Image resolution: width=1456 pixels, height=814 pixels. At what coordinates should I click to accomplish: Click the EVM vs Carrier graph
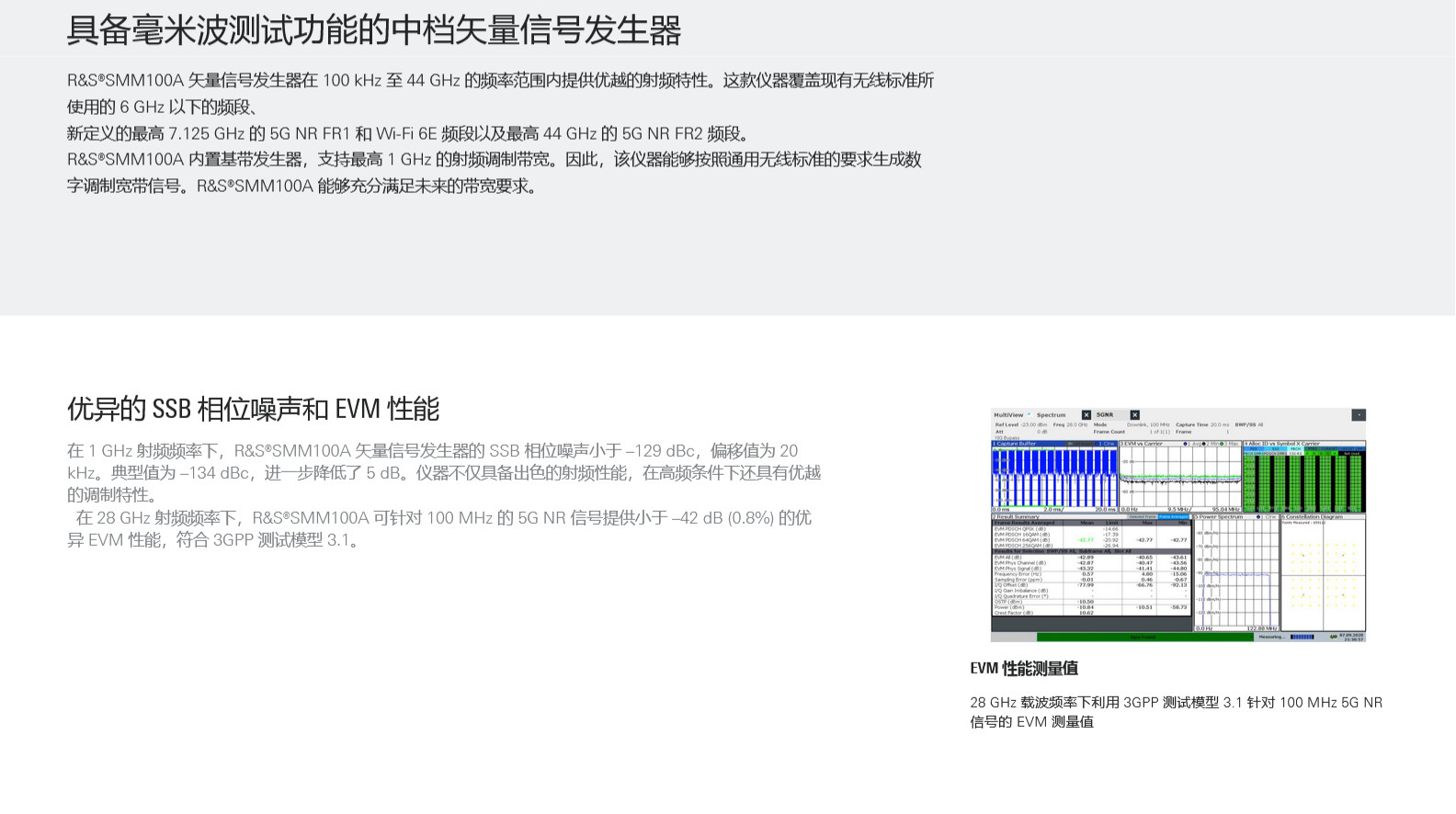tap(1179, 477)
